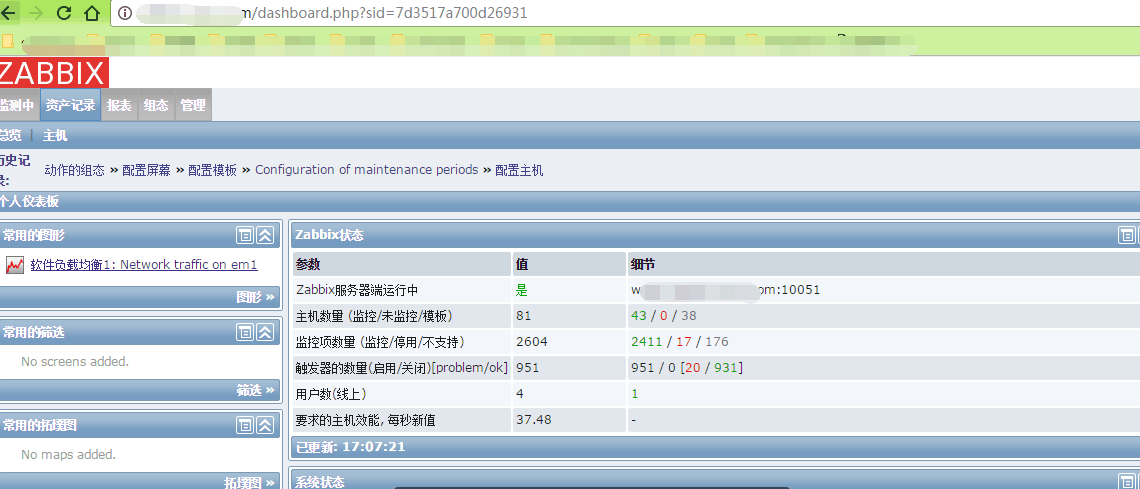The image size is (1140, 489).
Task: Click the 拓扑图 » link
Action: [x=249, y=482]
